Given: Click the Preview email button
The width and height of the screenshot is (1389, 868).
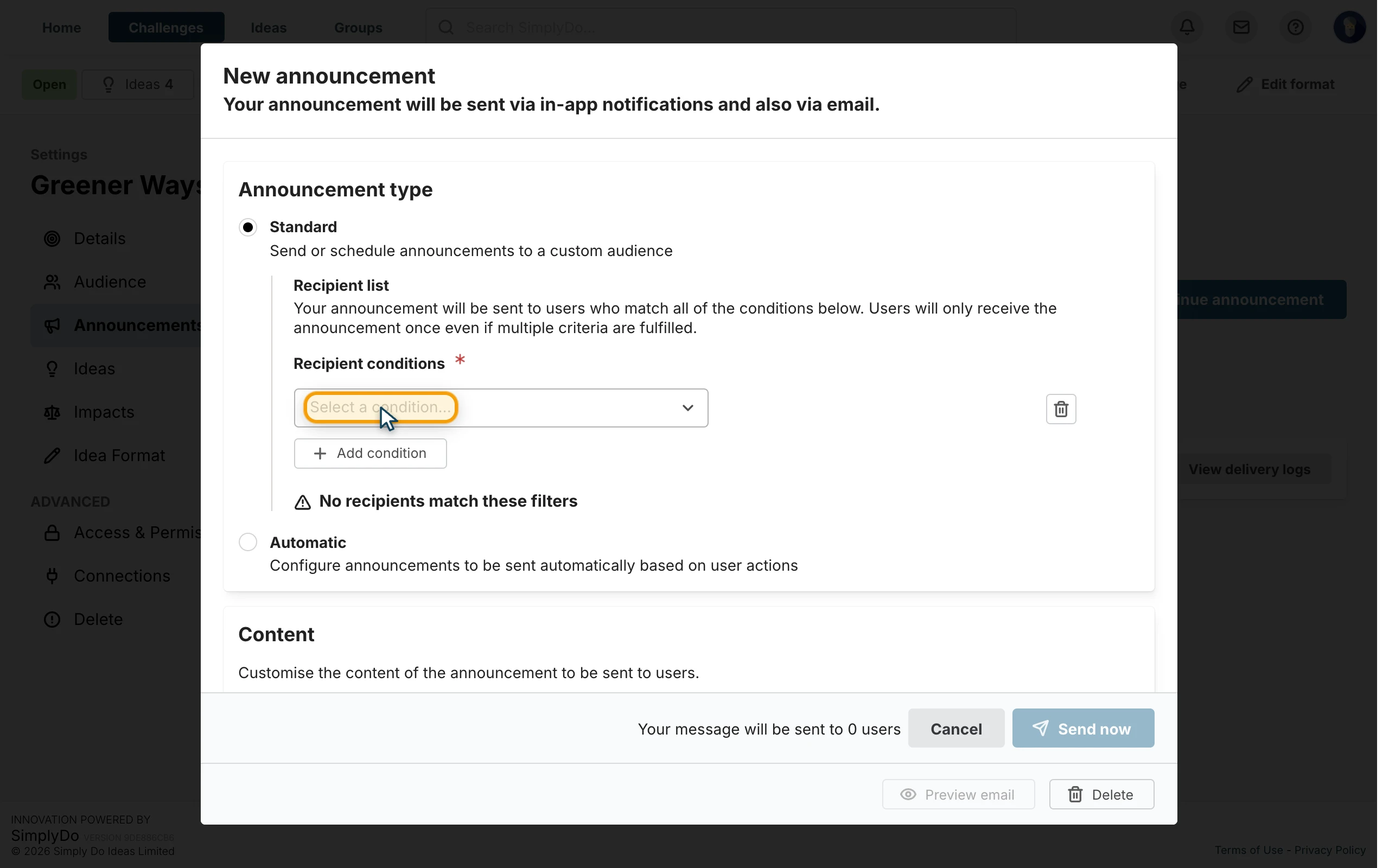Looking at the screenshot, I should 958,794.
